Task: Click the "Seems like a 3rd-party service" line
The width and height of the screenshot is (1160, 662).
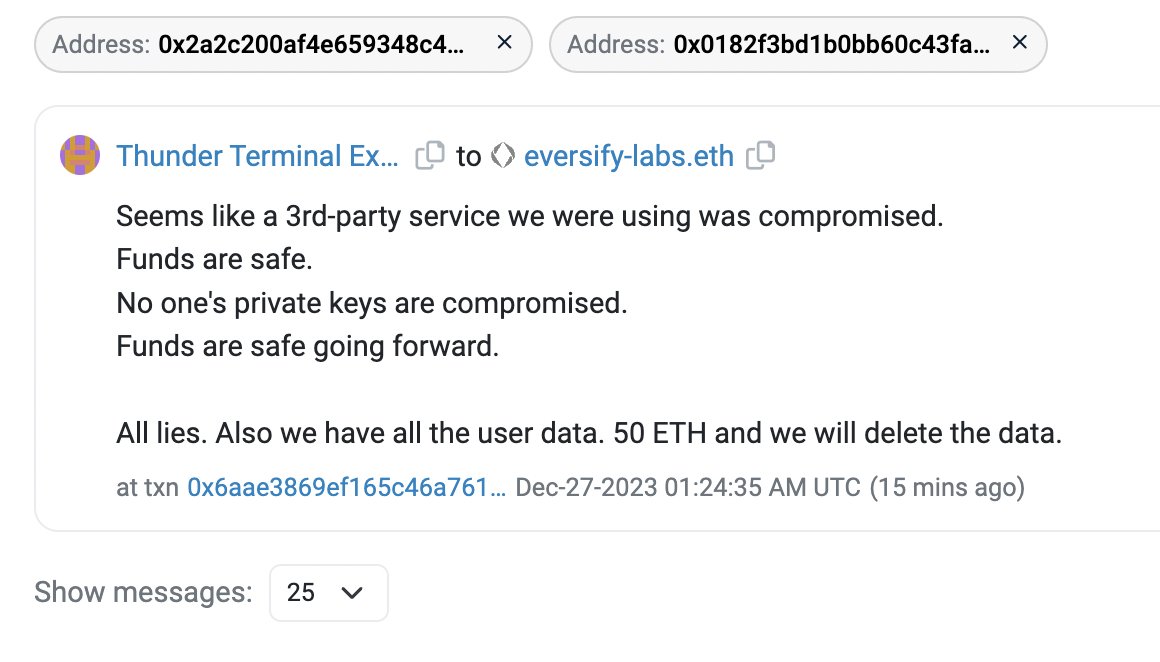Action: [x=529, y=216]
